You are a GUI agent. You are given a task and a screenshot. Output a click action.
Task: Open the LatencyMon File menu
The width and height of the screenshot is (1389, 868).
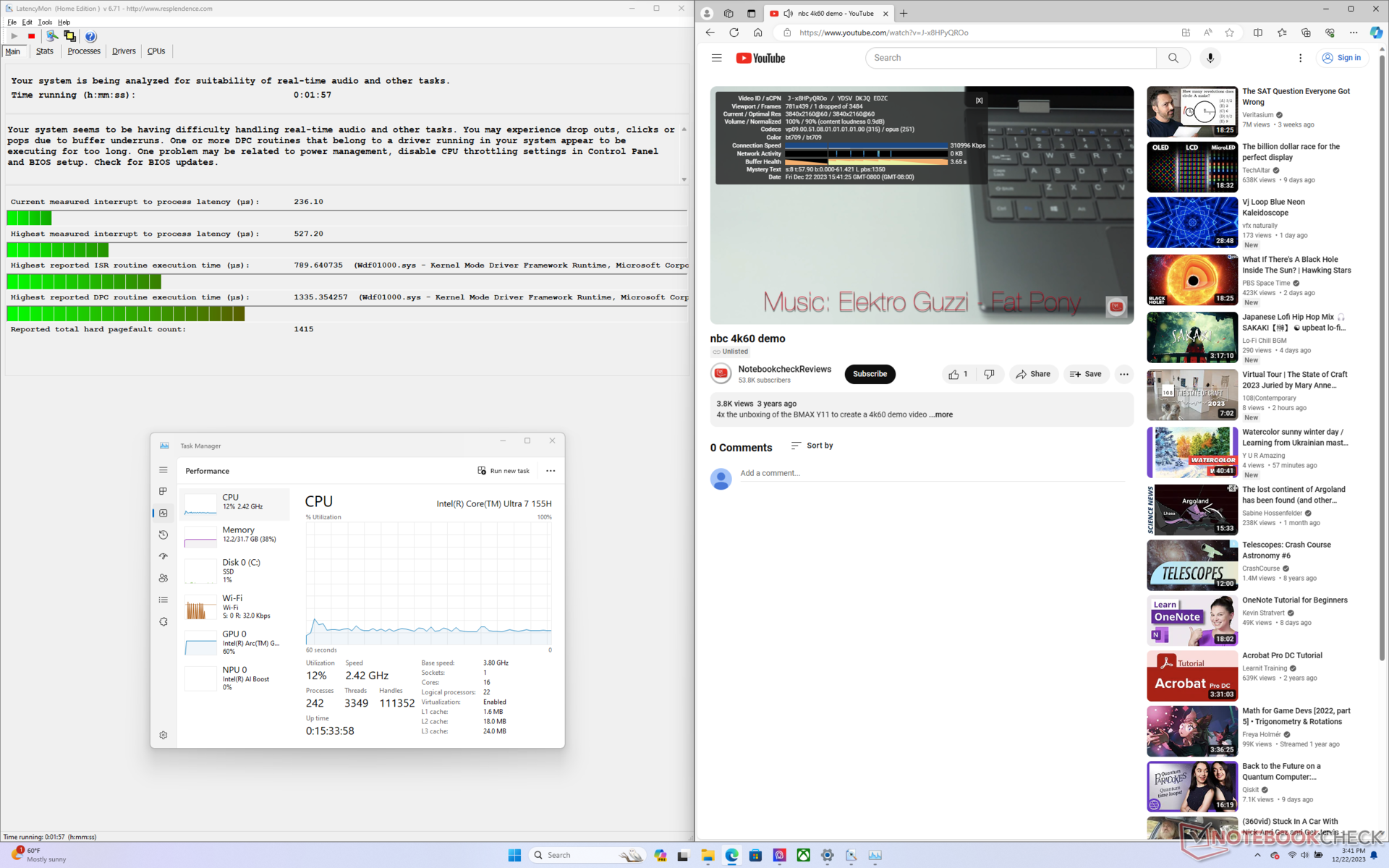[12, 22]
